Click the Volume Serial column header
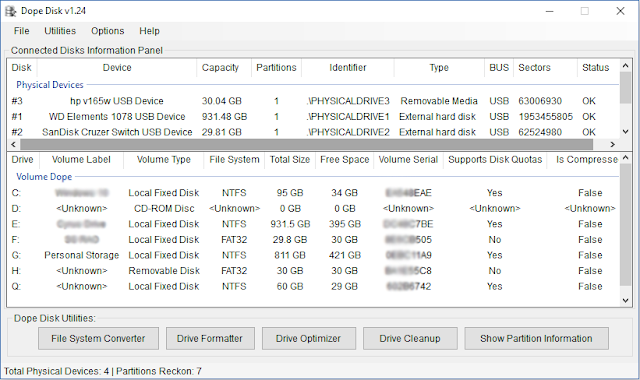The image size is (640, 380). coord(409,160)
